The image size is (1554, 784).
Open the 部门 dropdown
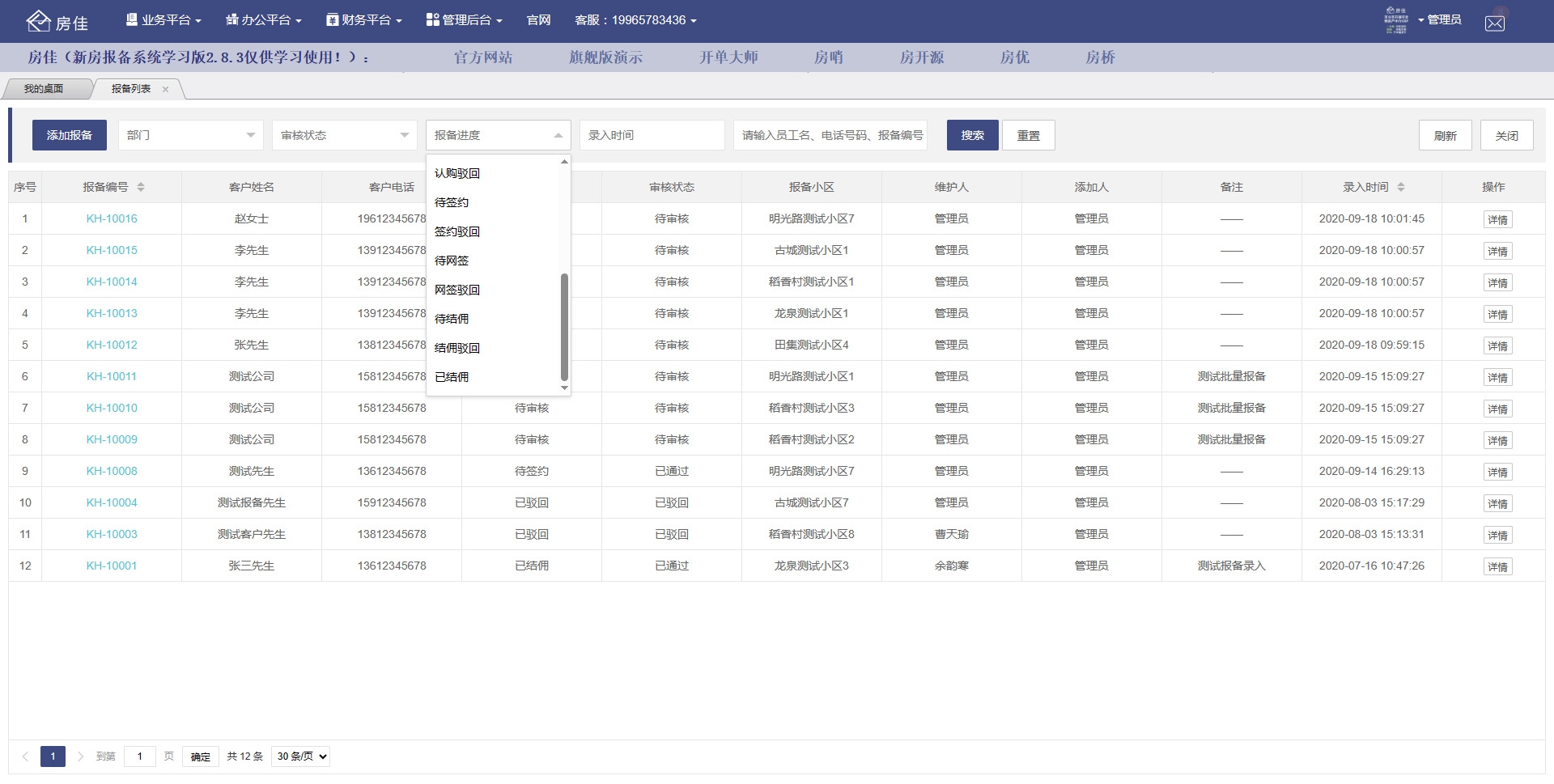(190, 135)
